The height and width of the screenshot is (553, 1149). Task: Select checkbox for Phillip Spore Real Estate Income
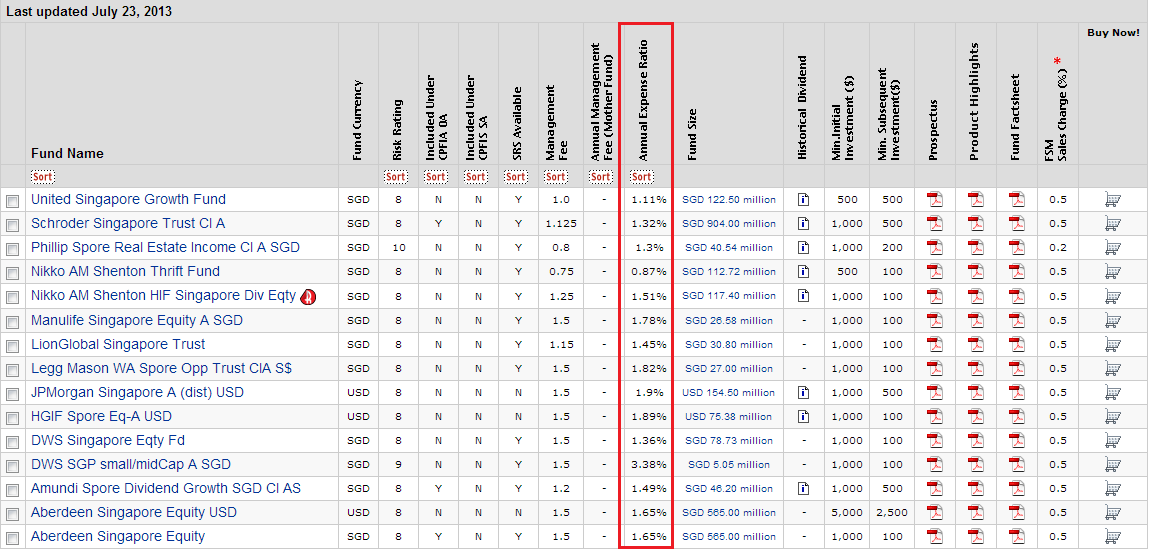(x=12, y=250)
